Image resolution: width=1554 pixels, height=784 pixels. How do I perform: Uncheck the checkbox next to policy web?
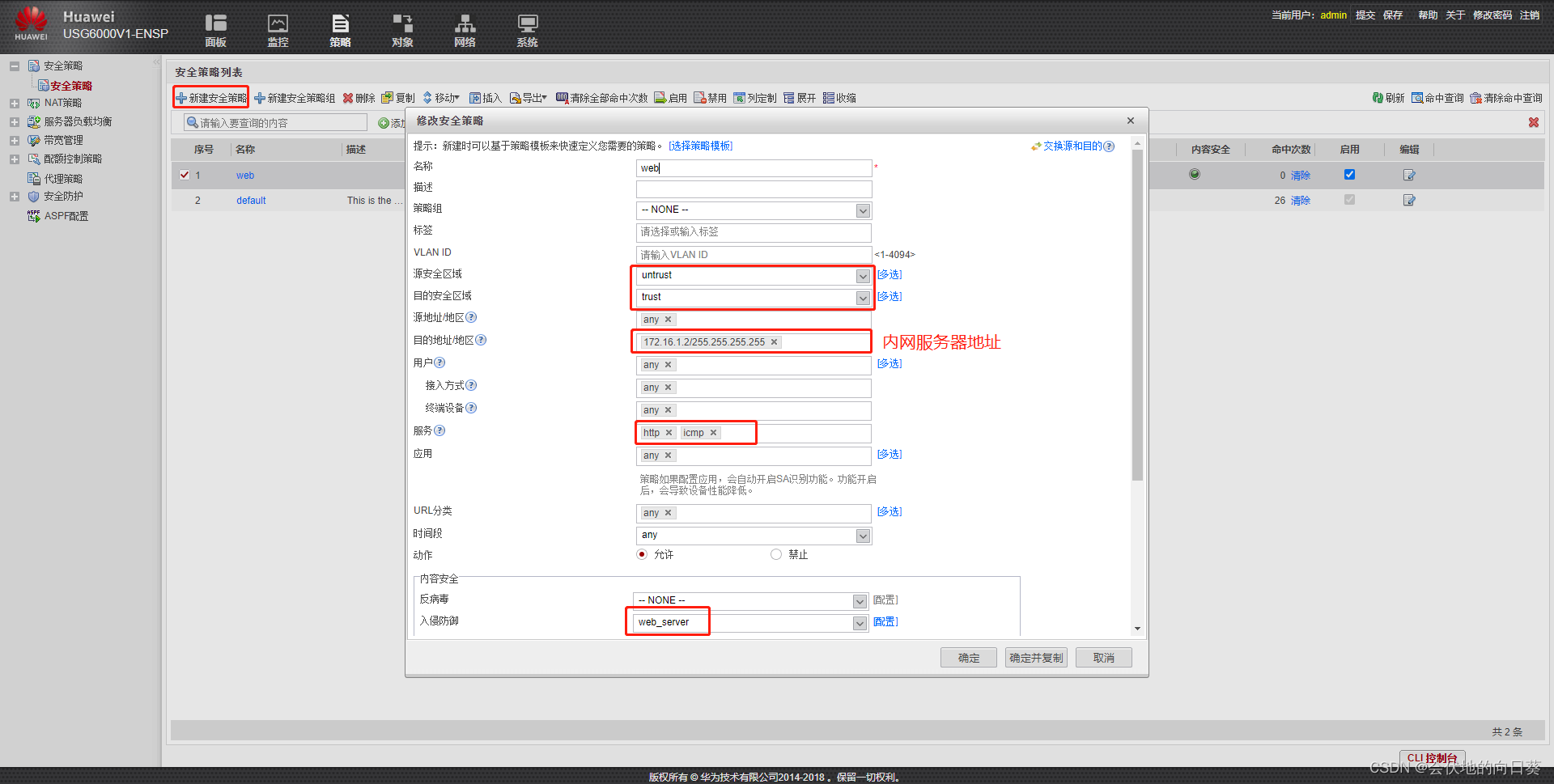pos(185,175)
